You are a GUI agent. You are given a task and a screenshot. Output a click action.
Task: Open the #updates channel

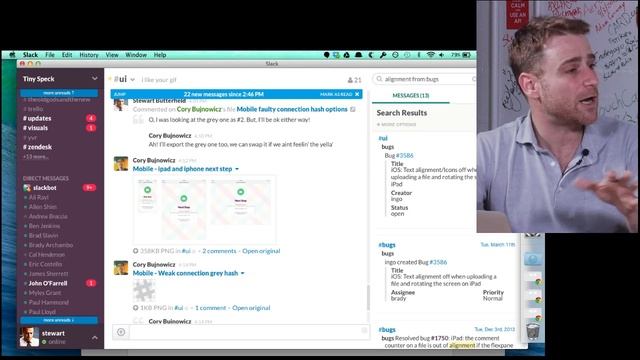click(x=37, y=118)
